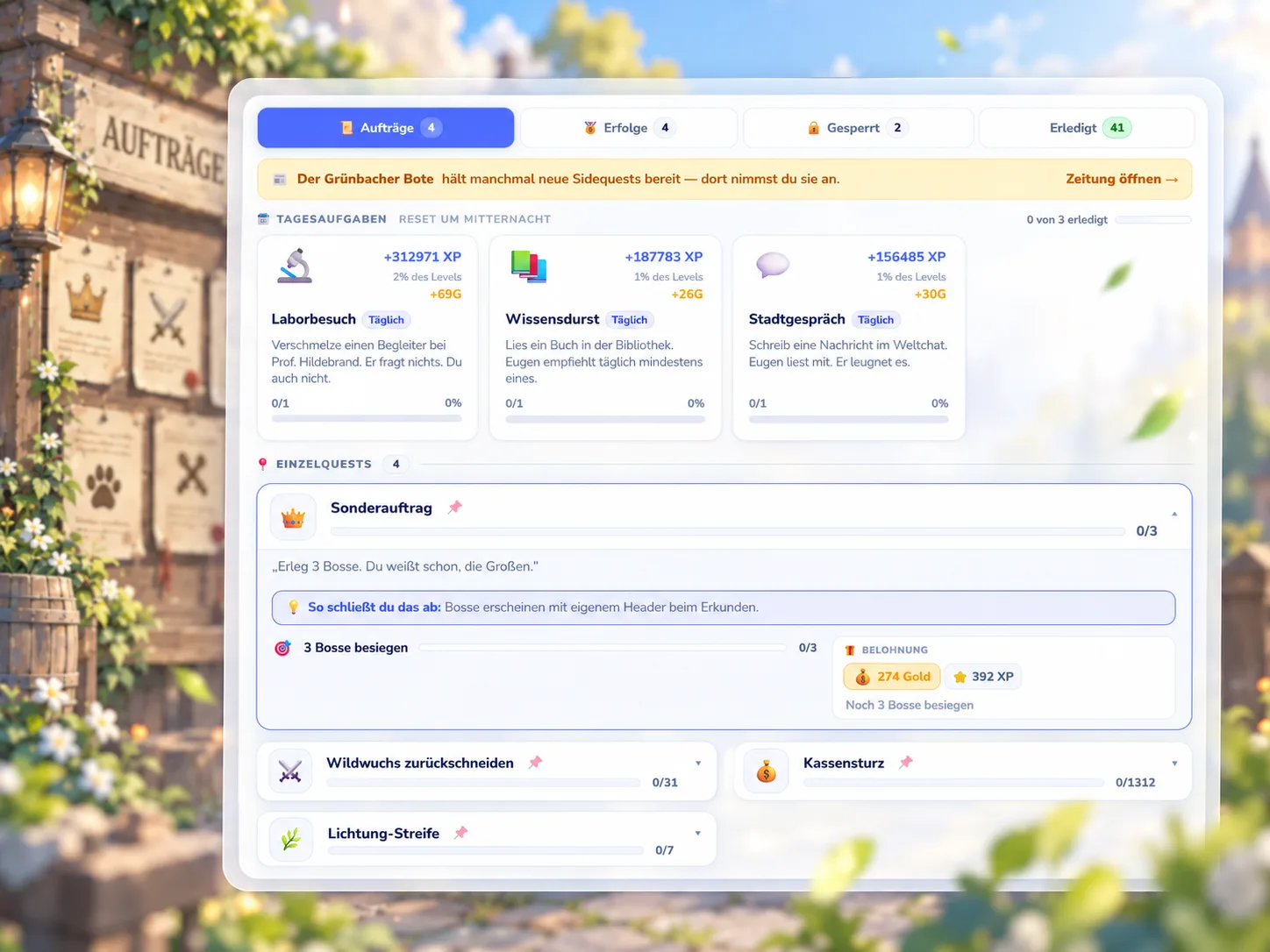The image size is (1270, 952).
Task: Click the 392 XP reward chip
Action: coord(983,677)
